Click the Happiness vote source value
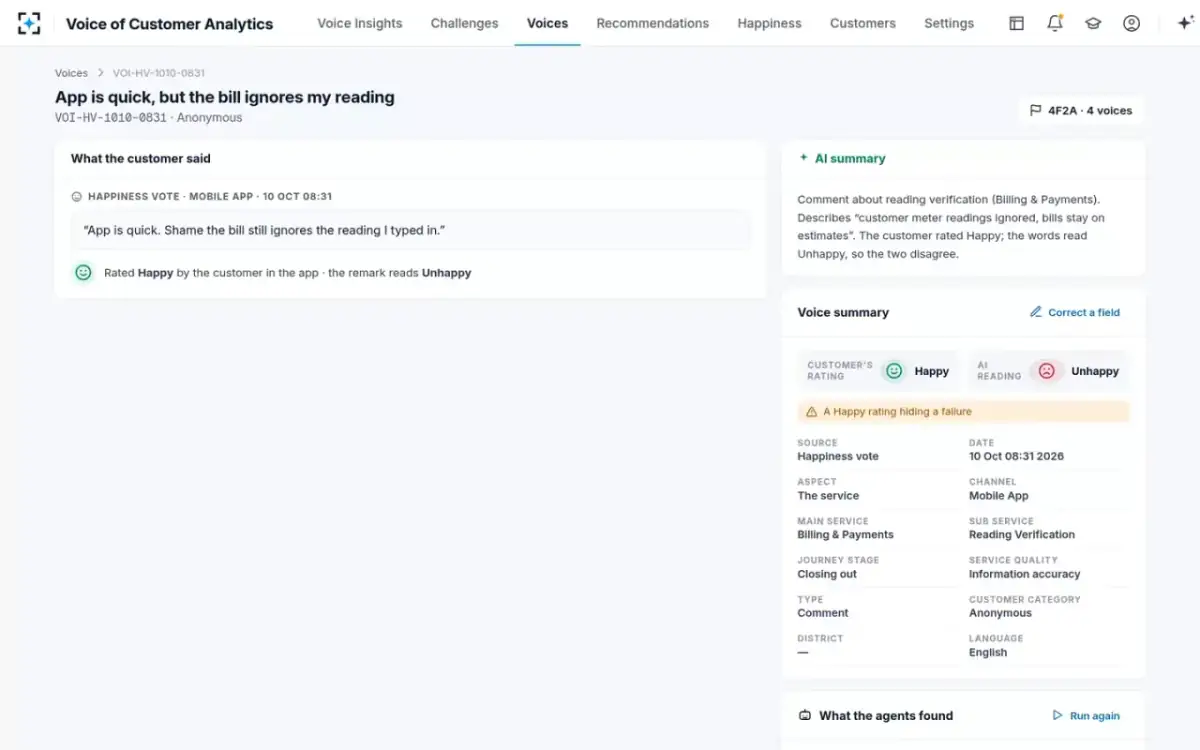The image size is (1200, 750). 838,456
